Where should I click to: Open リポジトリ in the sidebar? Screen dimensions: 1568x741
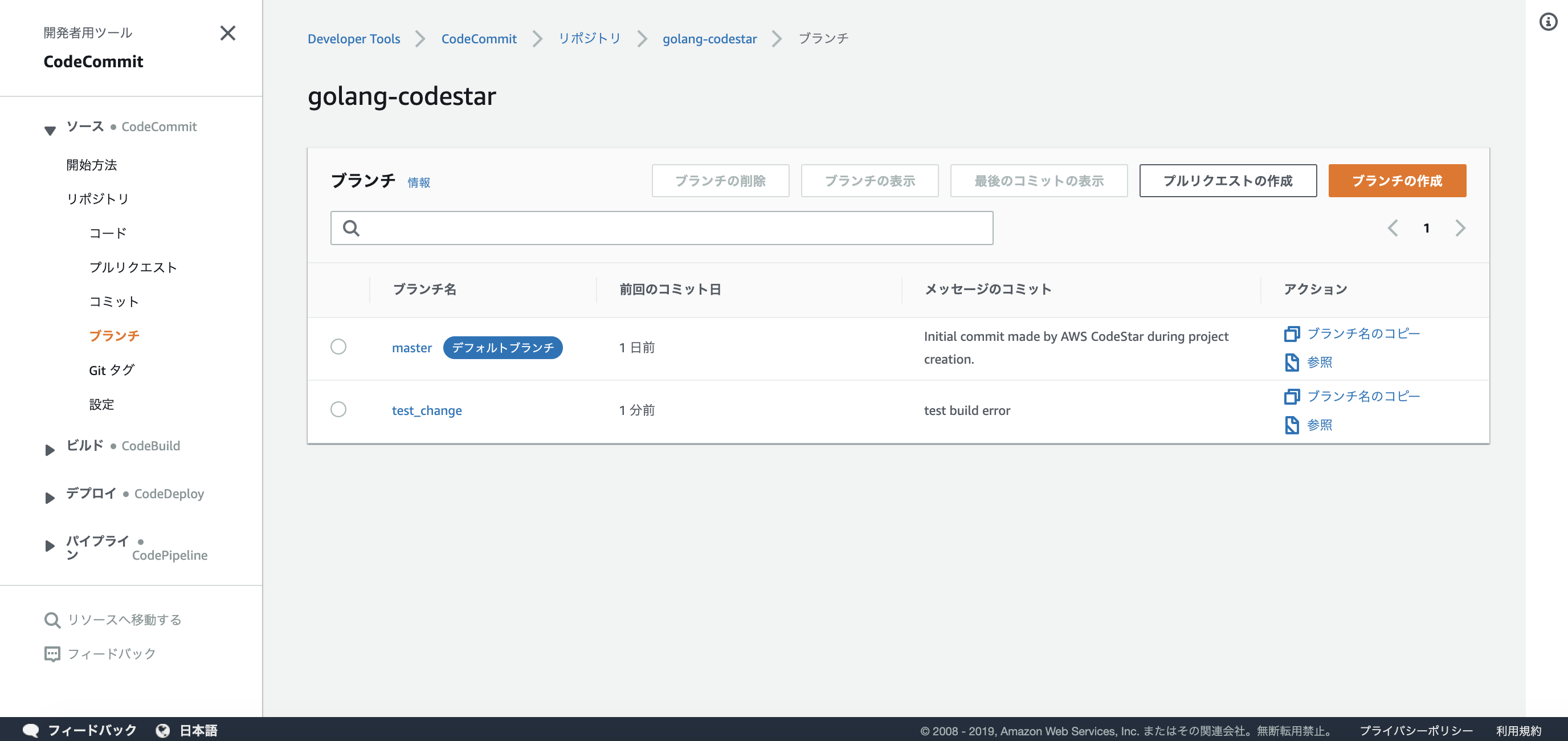tap(97, 199)
